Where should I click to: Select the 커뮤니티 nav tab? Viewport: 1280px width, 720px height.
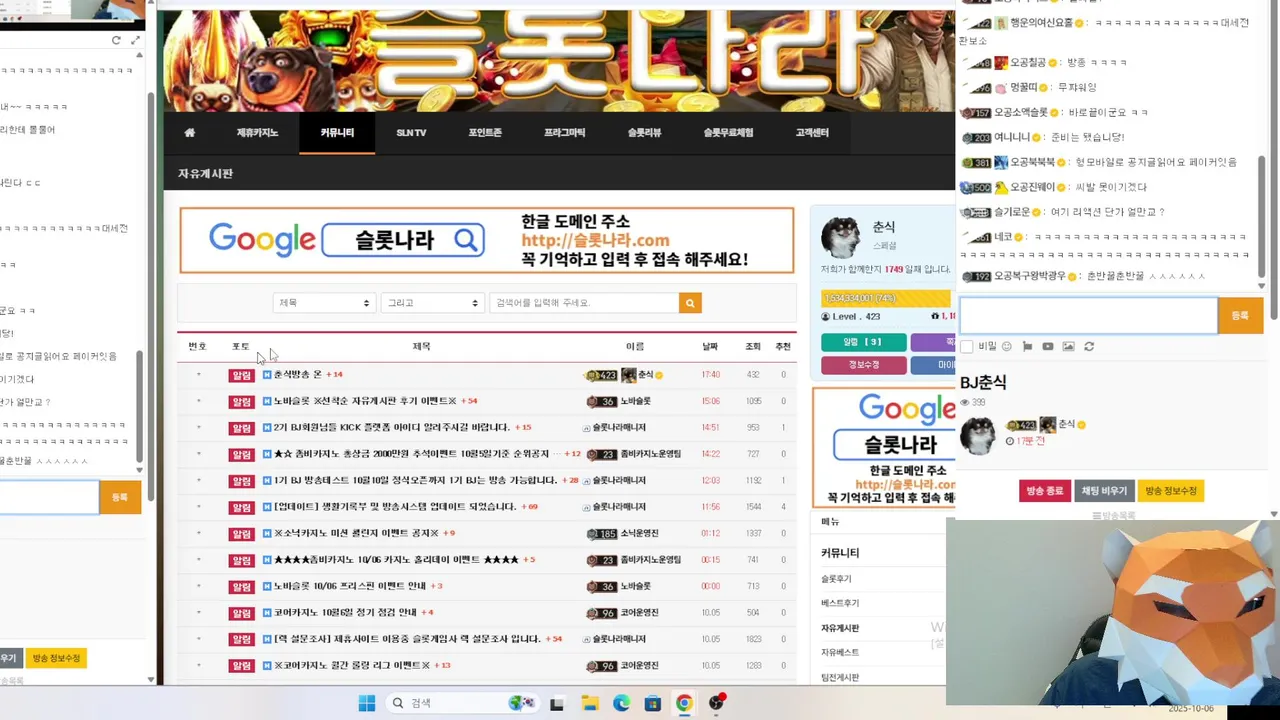coord(337,133)
